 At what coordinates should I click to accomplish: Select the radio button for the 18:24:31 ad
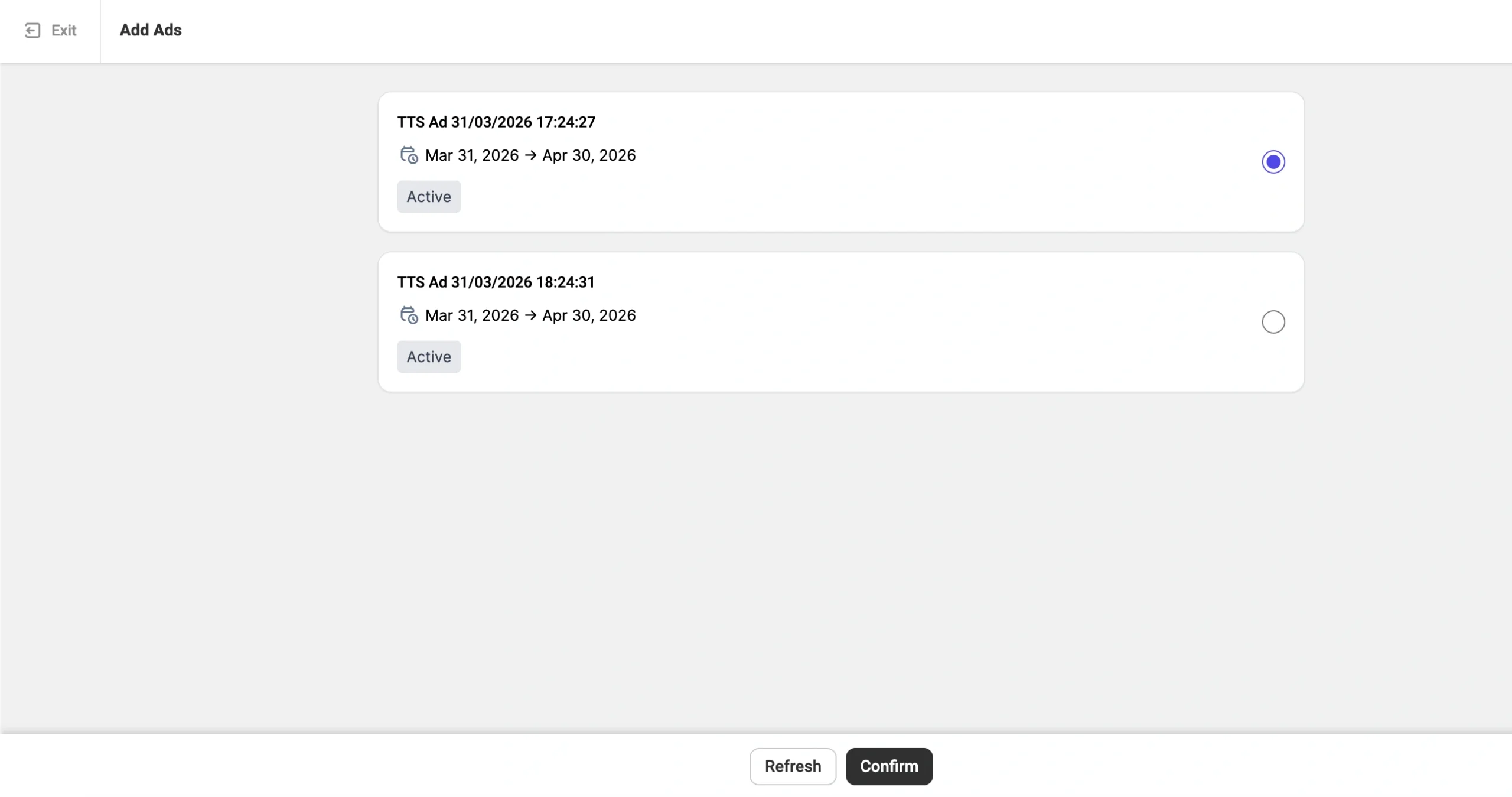click(x=1273, y=322)
